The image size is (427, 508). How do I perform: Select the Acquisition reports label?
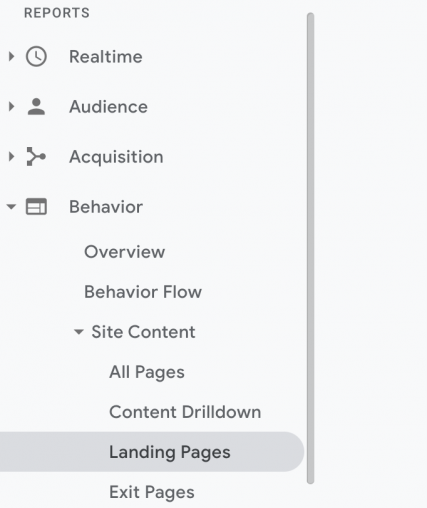pos(116,157)
